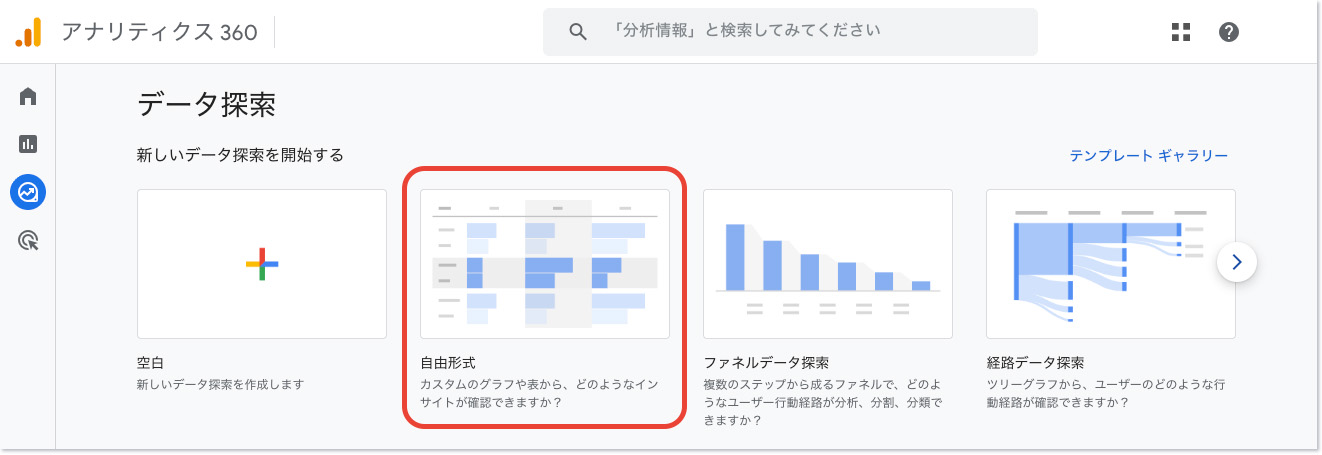
Task: Click the colorful plus icon for blank exploration
Action: 262,264
